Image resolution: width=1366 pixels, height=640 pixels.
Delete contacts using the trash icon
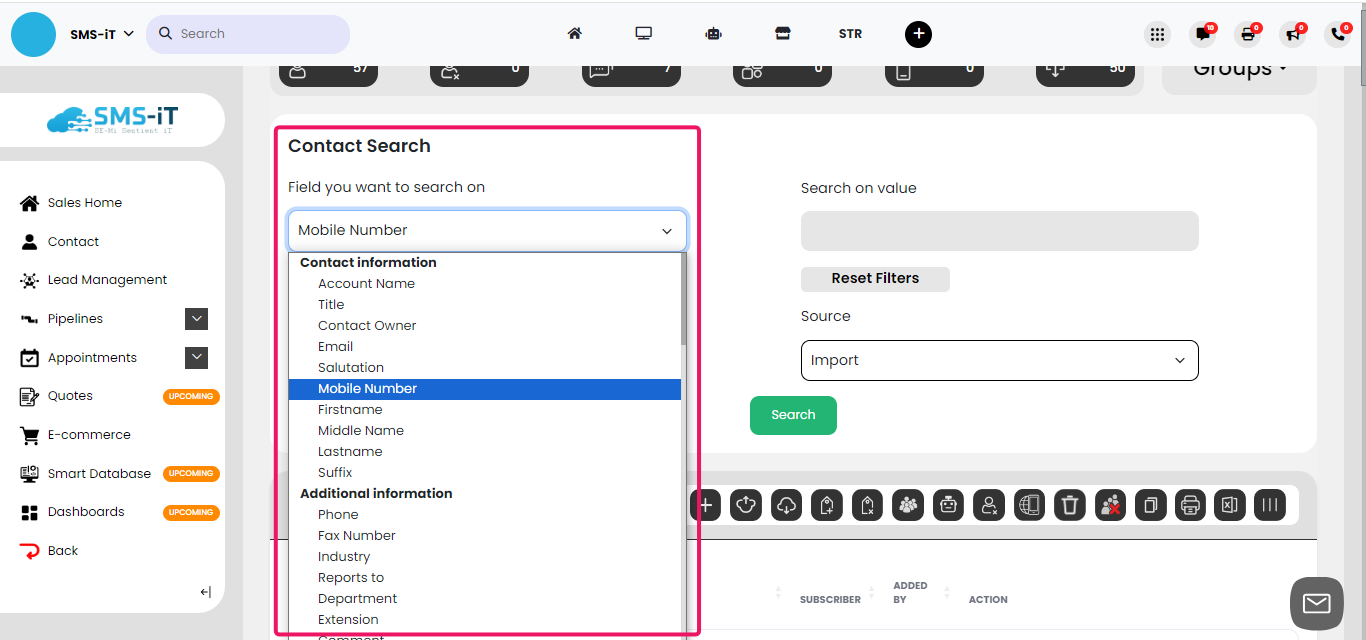pyautogui.click(x=1069, y=505)
